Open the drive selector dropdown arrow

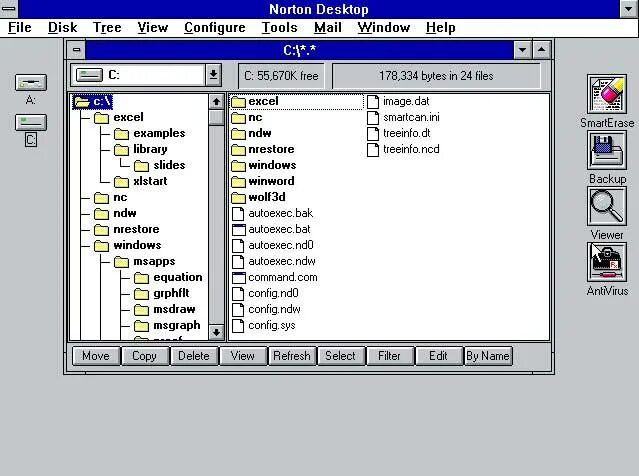(x=213, y=75)
